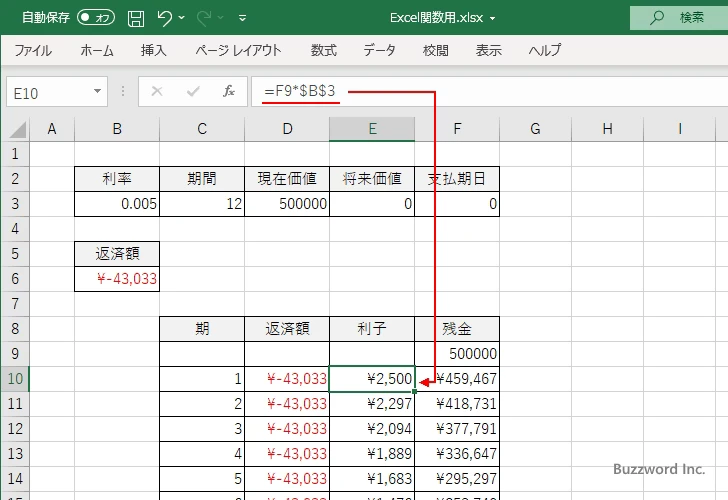
Task: Click the 残金 header cell
Action: click(457, 329)
